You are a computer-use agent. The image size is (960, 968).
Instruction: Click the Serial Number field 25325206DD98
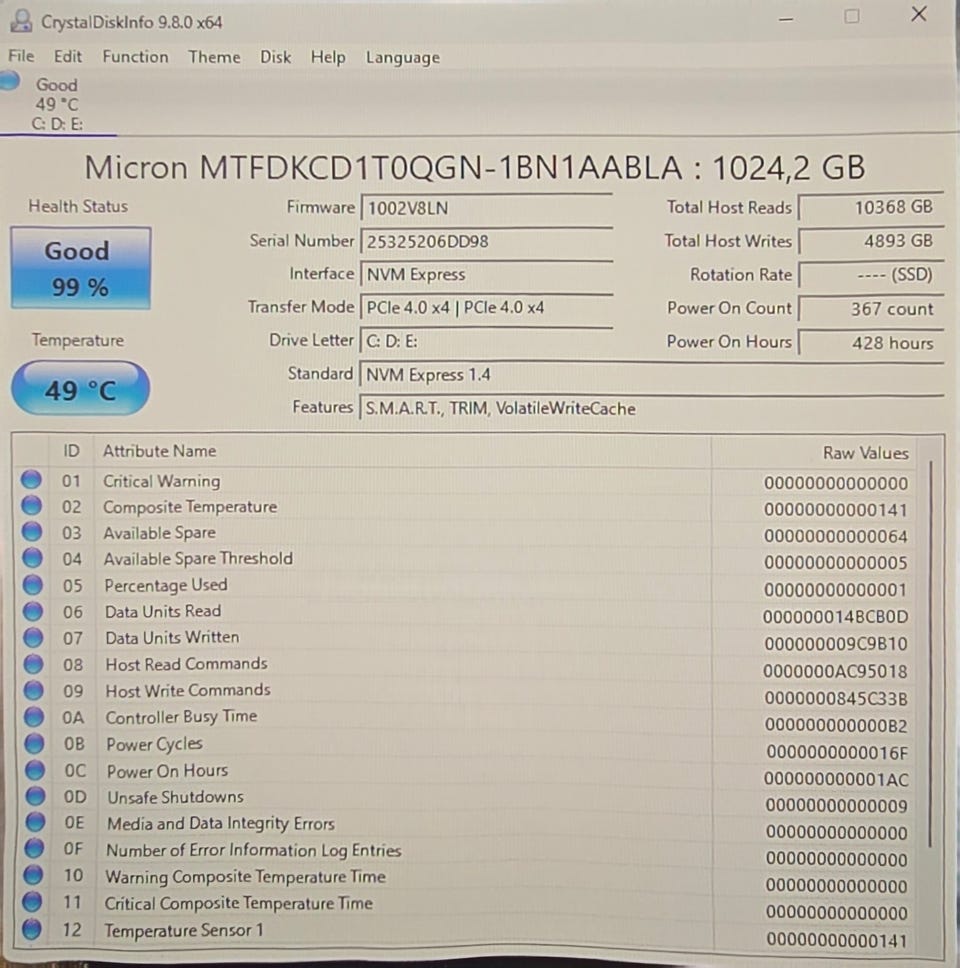click(486, 241)
